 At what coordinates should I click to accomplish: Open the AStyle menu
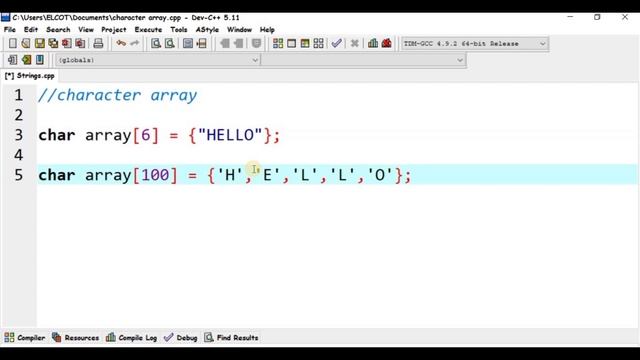coord(207,30)
